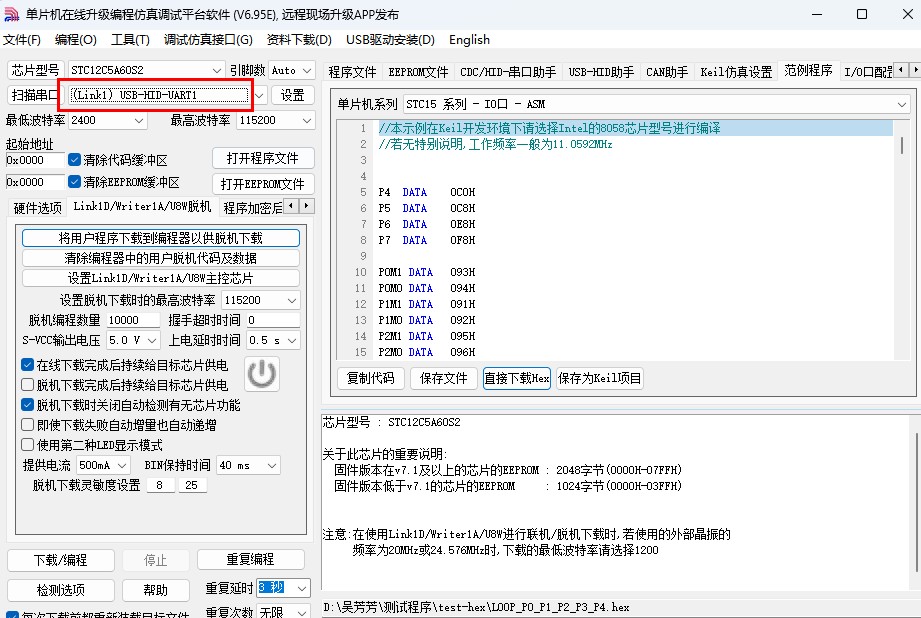Click 将用户程序下载到编程器以供脱机下载
This screenshot has width=921, height=618.
tap(160, 238)
